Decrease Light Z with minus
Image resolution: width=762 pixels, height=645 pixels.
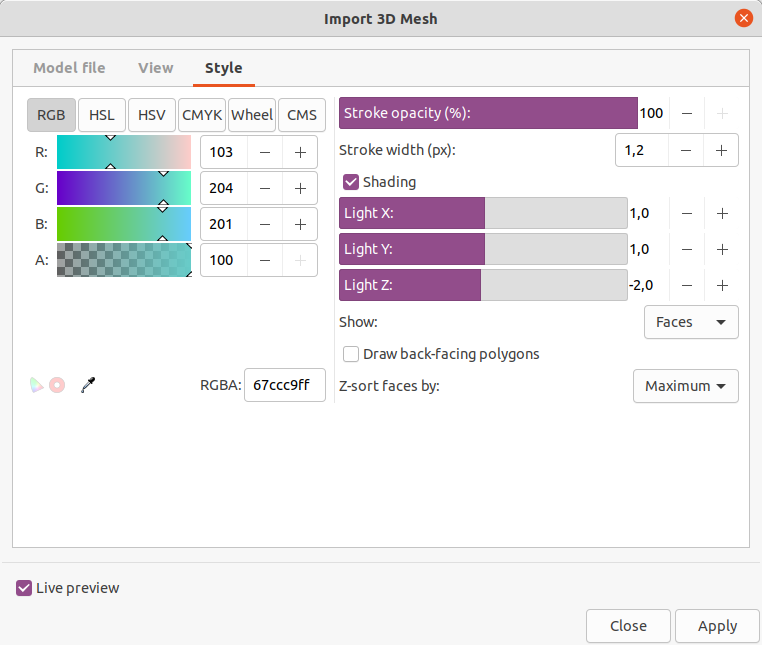click(687, 285)
